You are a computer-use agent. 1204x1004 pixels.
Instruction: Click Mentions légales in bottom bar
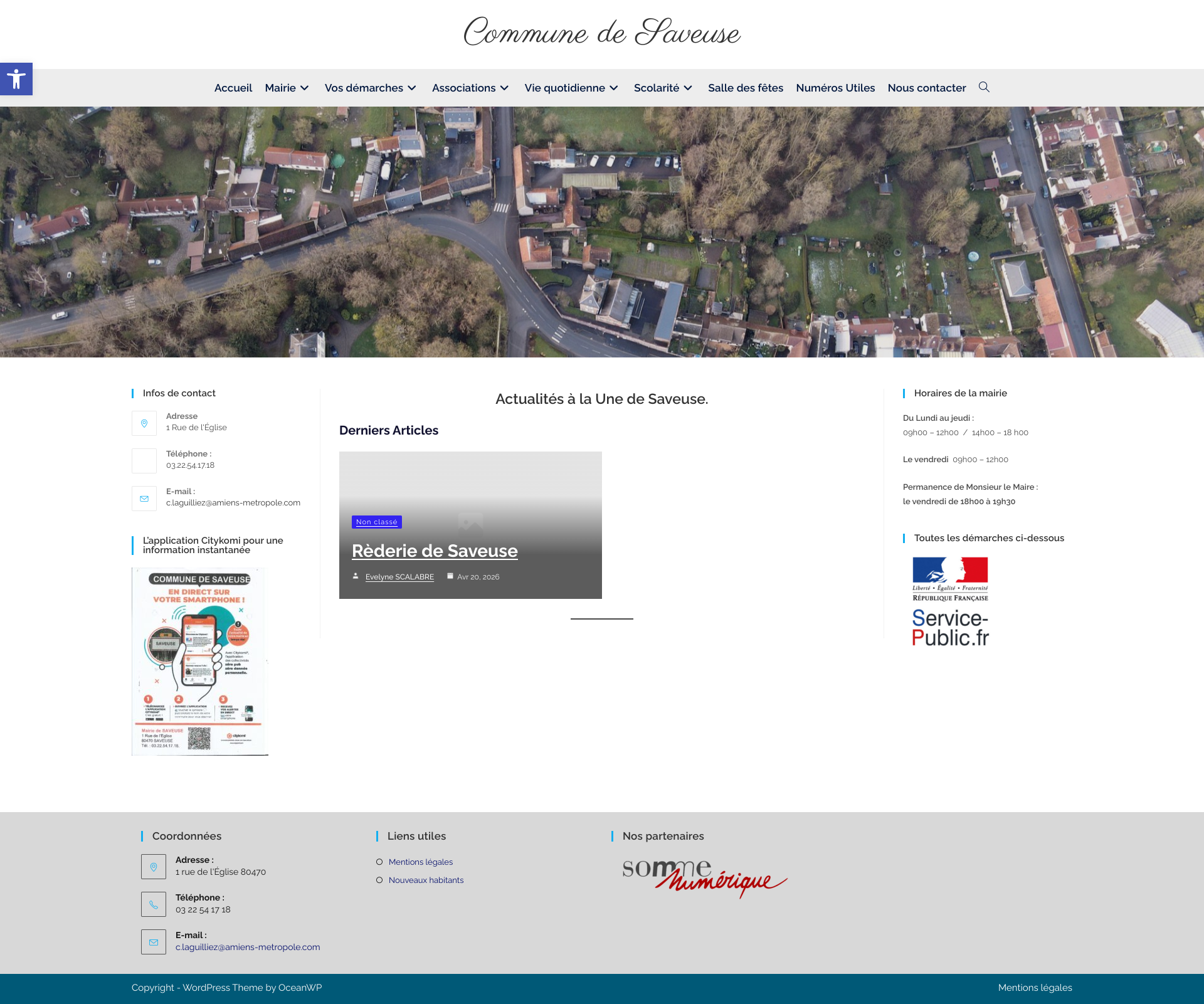click(1035, 988)
